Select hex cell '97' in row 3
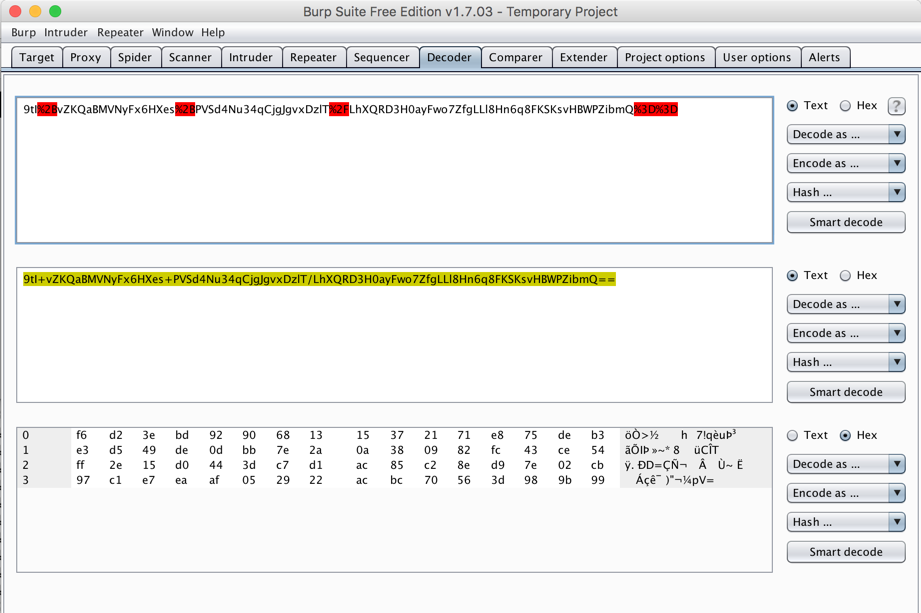This screenshot has height=613, width=921. click(x=83, y=480)
